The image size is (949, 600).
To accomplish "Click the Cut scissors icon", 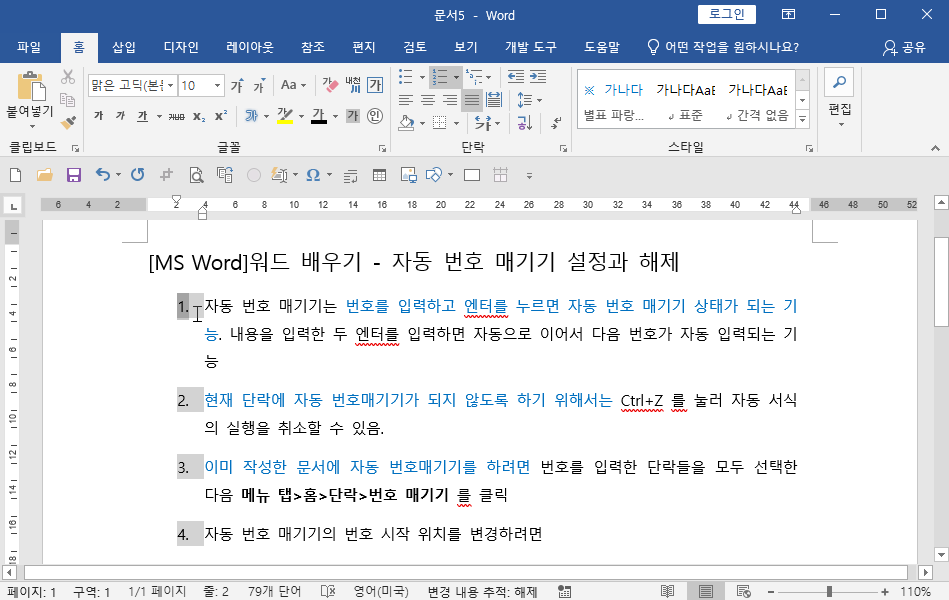I will (68, 77).
